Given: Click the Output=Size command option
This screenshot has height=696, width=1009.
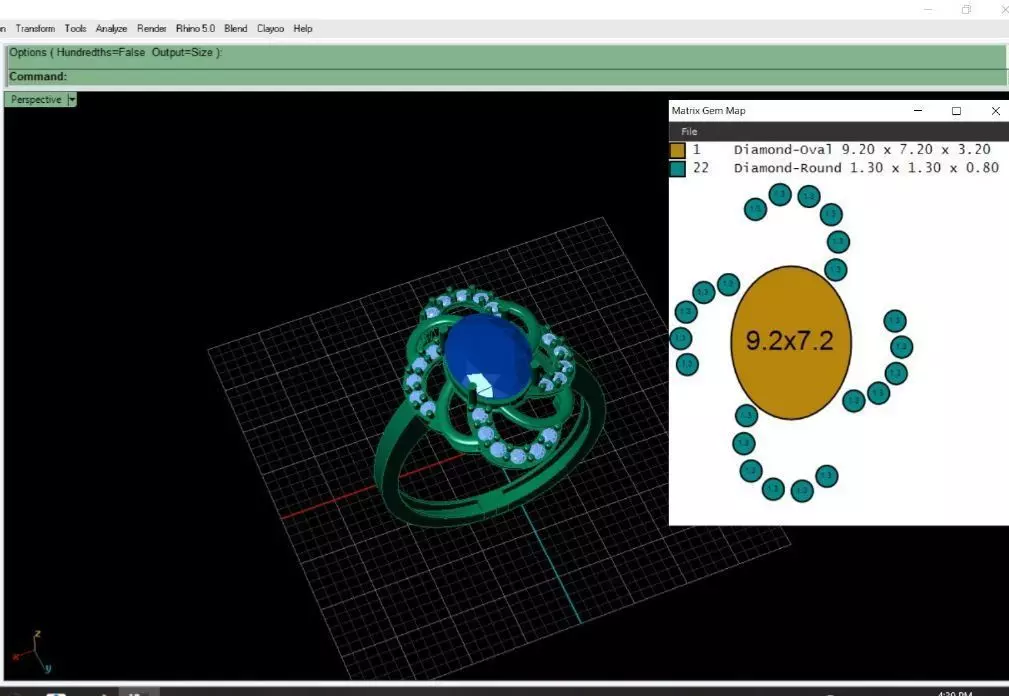Looking at the screenshot, I should [x=182, y=53].
